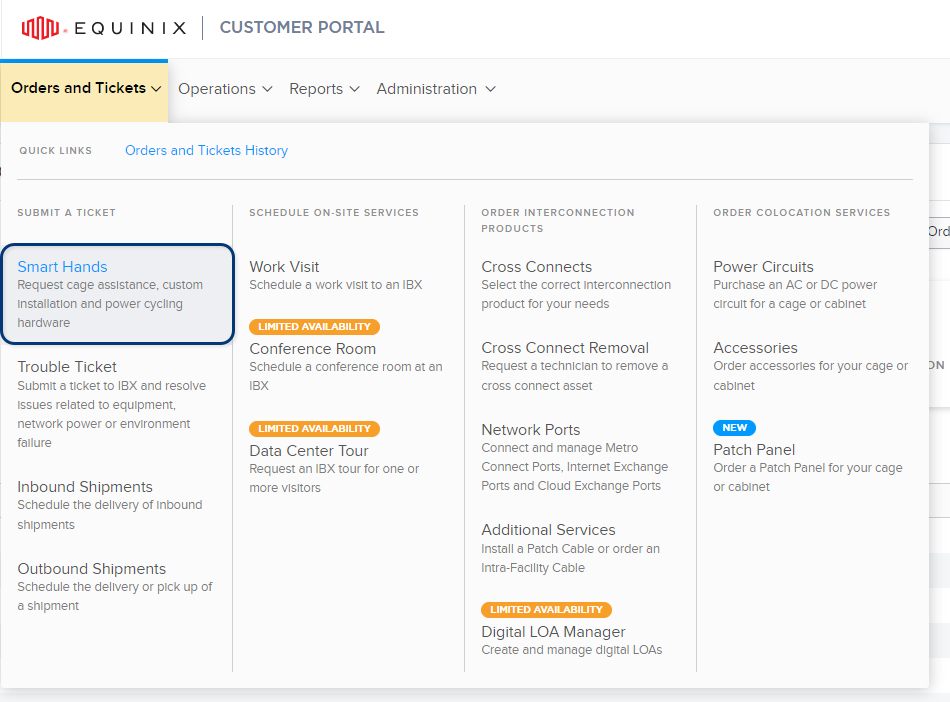950x702 pixels.
Task: Open Conference Room scheduling
Action: (313, 349)
